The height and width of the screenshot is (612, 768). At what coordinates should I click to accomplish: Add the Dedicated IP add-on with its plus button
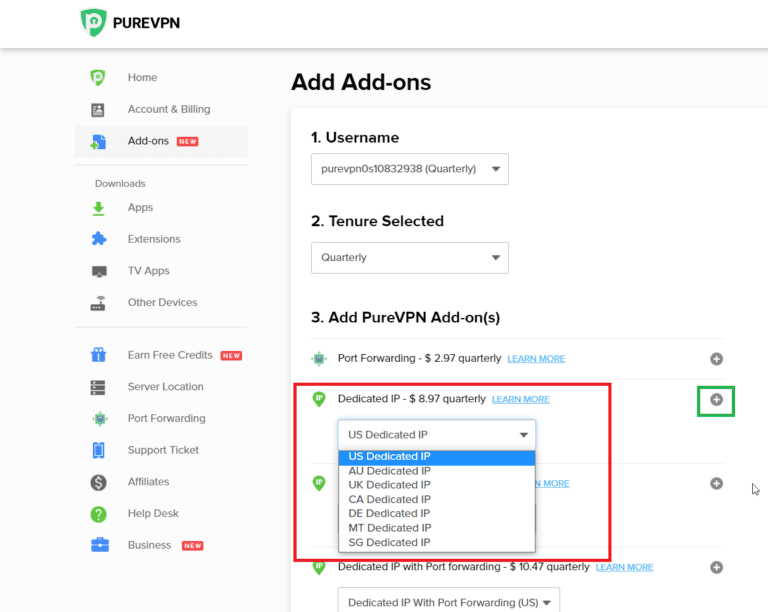click(716, 400)
